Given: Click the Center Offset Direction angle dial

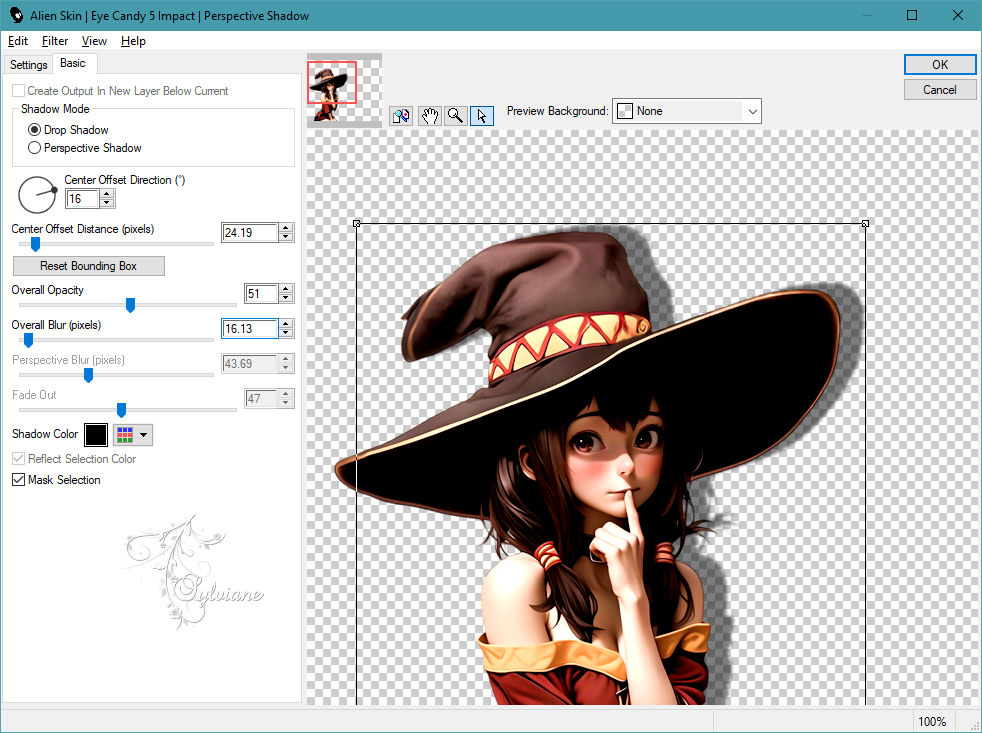Looking at the screenshot, I should [x=38, y=195].
